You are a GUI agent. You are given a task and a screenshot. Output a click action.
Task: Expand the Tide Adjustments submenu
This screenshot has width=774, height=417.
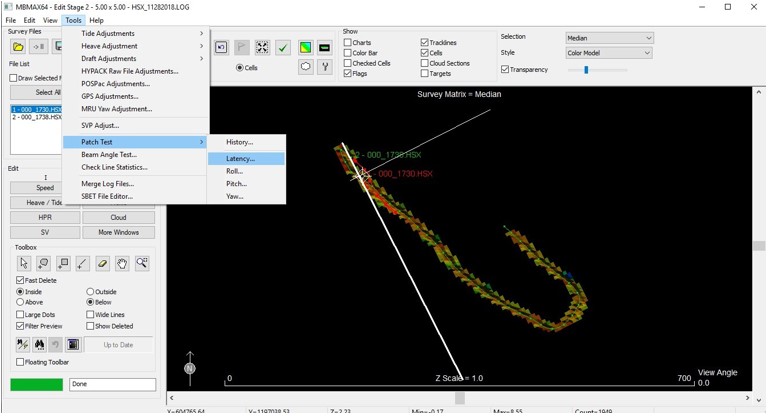136,34
